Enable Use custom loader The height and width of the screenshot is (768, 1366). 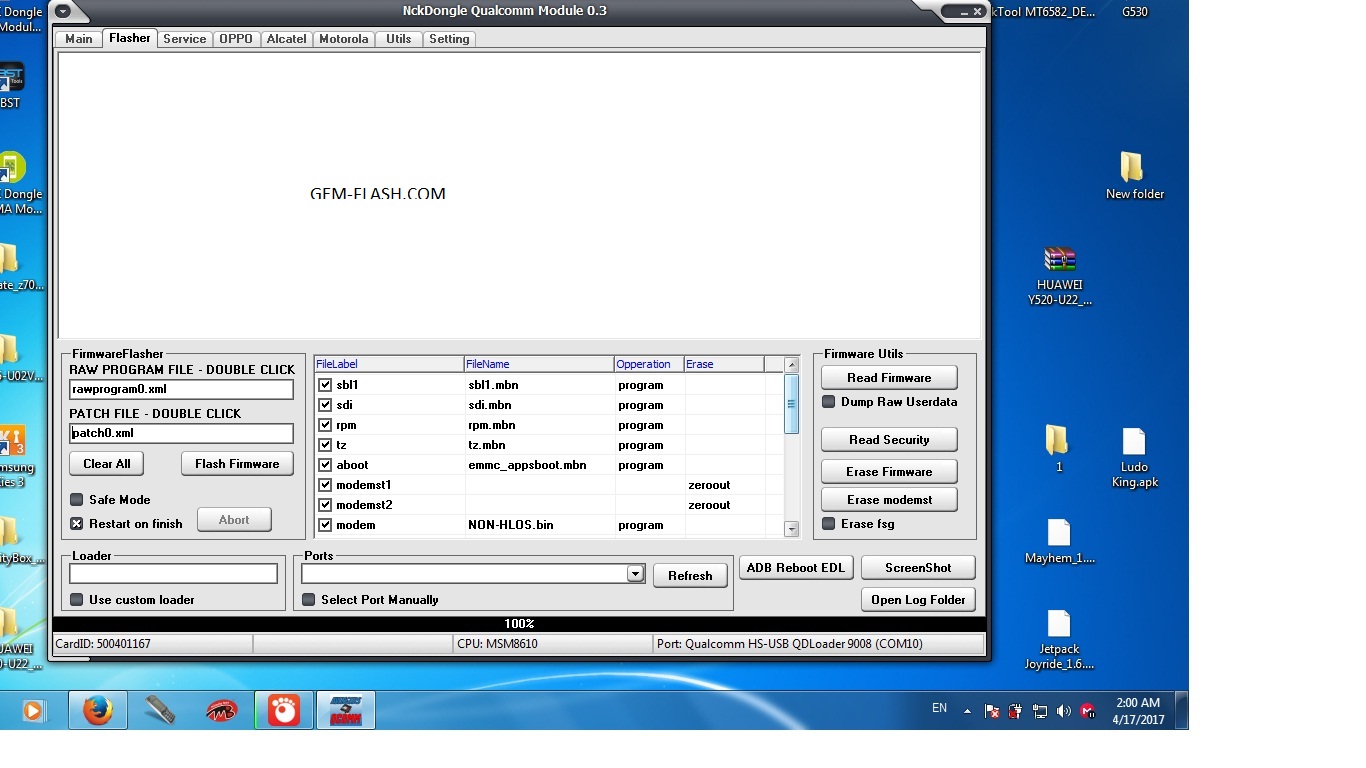pos(76,600)
